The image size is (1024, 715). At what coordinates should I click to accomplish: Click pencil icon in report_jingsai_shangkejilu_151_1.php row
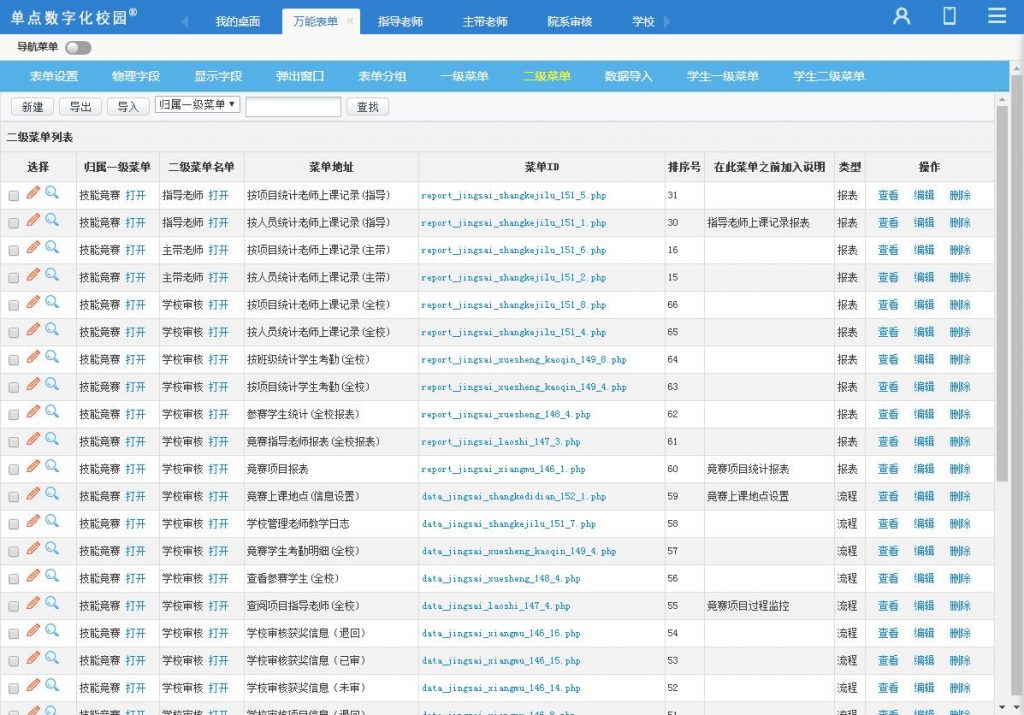pos(33,220)
